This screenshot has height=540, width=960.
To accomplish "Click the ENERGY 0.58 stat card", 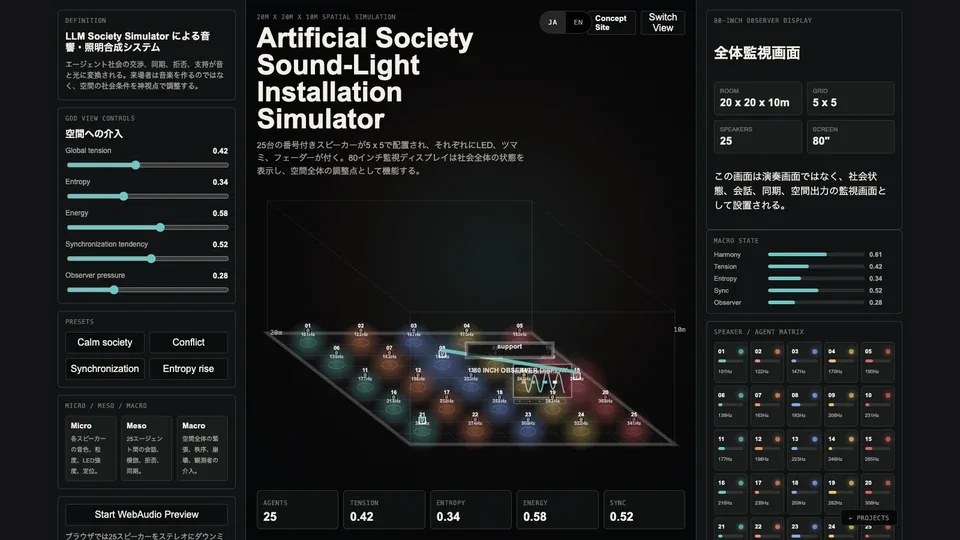I will pos(557,509).
